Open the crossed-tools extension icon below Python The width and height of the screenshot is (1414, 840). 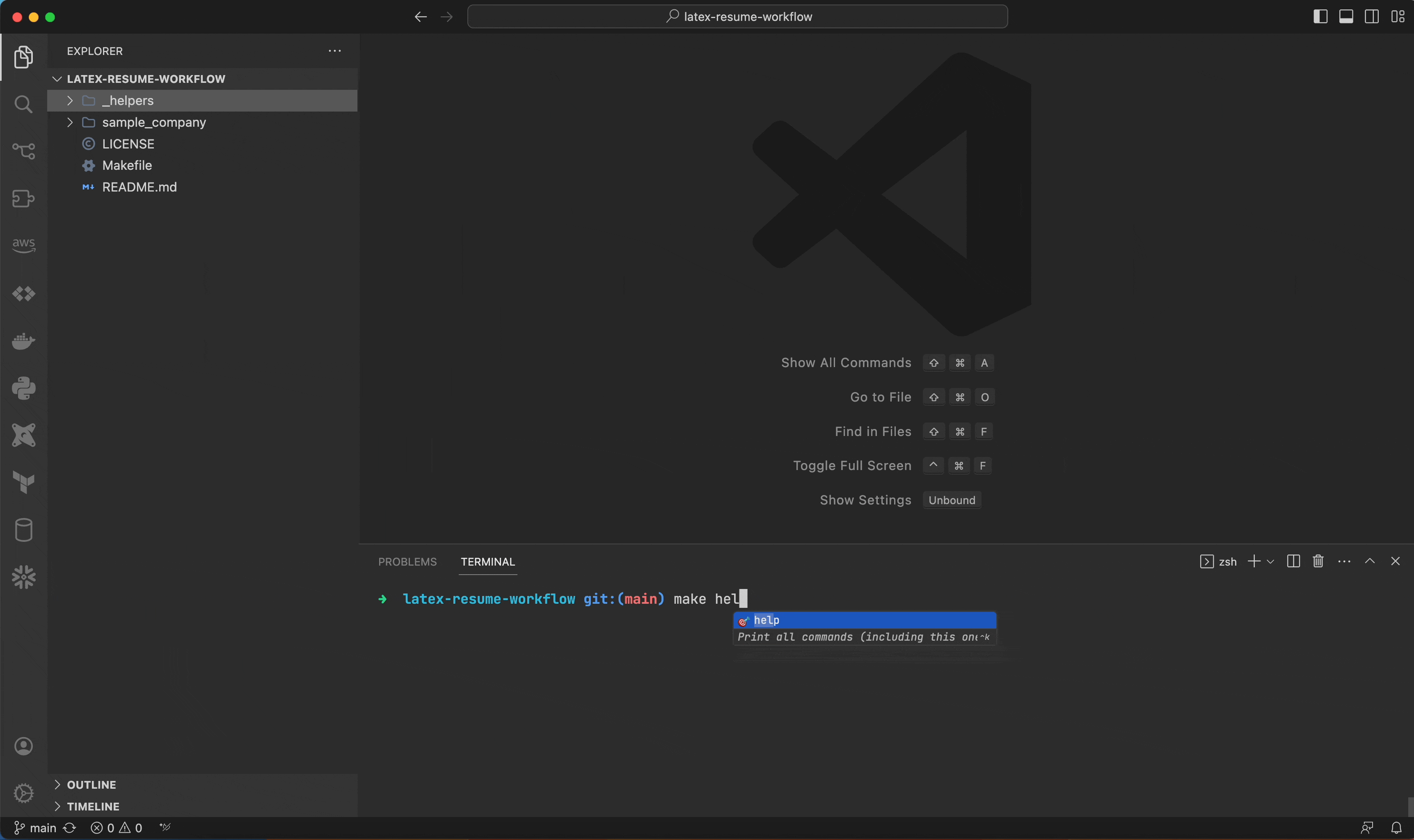tap(23, 435)
